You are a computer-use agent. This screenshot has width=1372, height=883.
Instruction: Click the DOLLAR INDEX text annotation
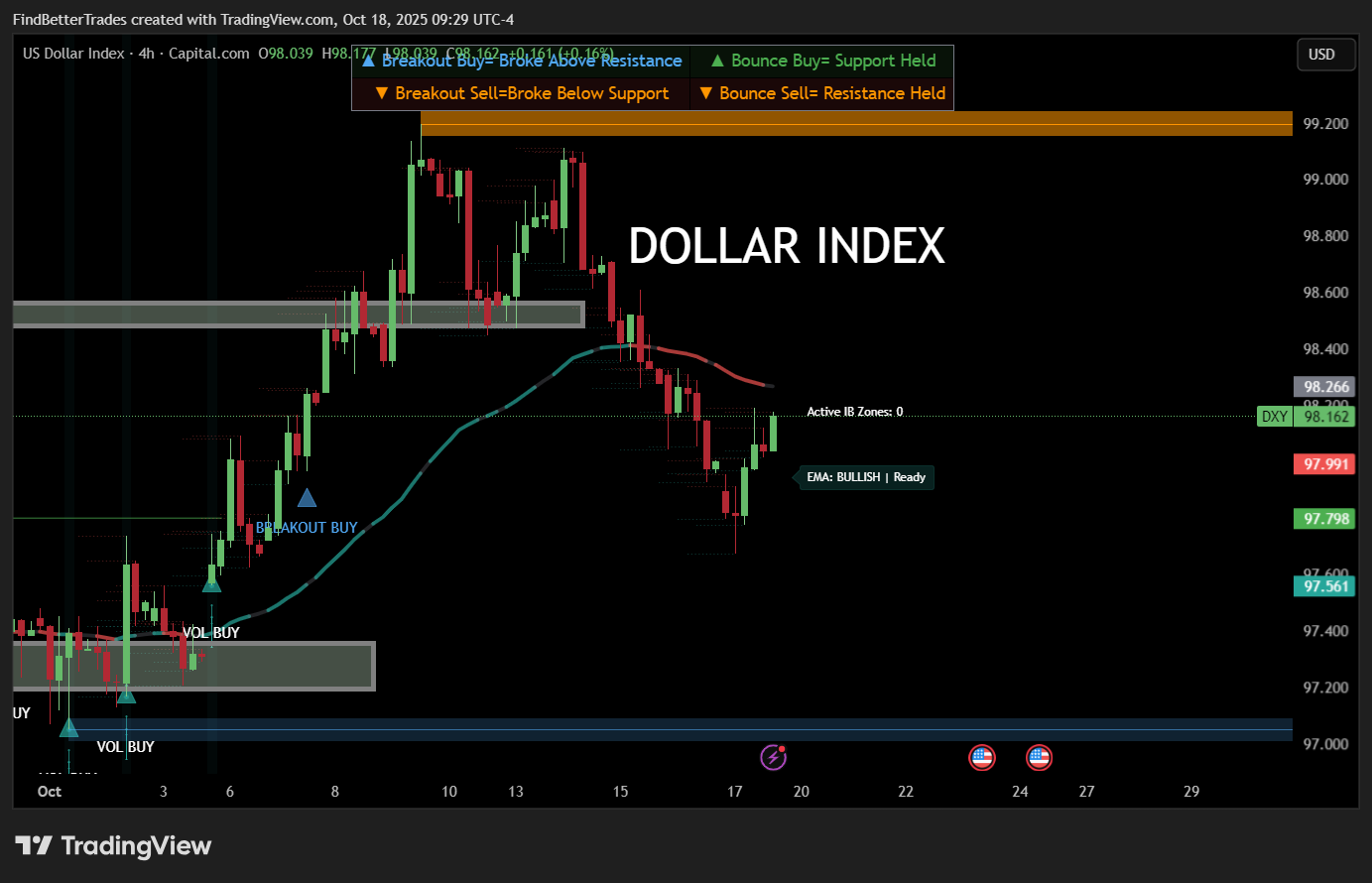[787, 246]
